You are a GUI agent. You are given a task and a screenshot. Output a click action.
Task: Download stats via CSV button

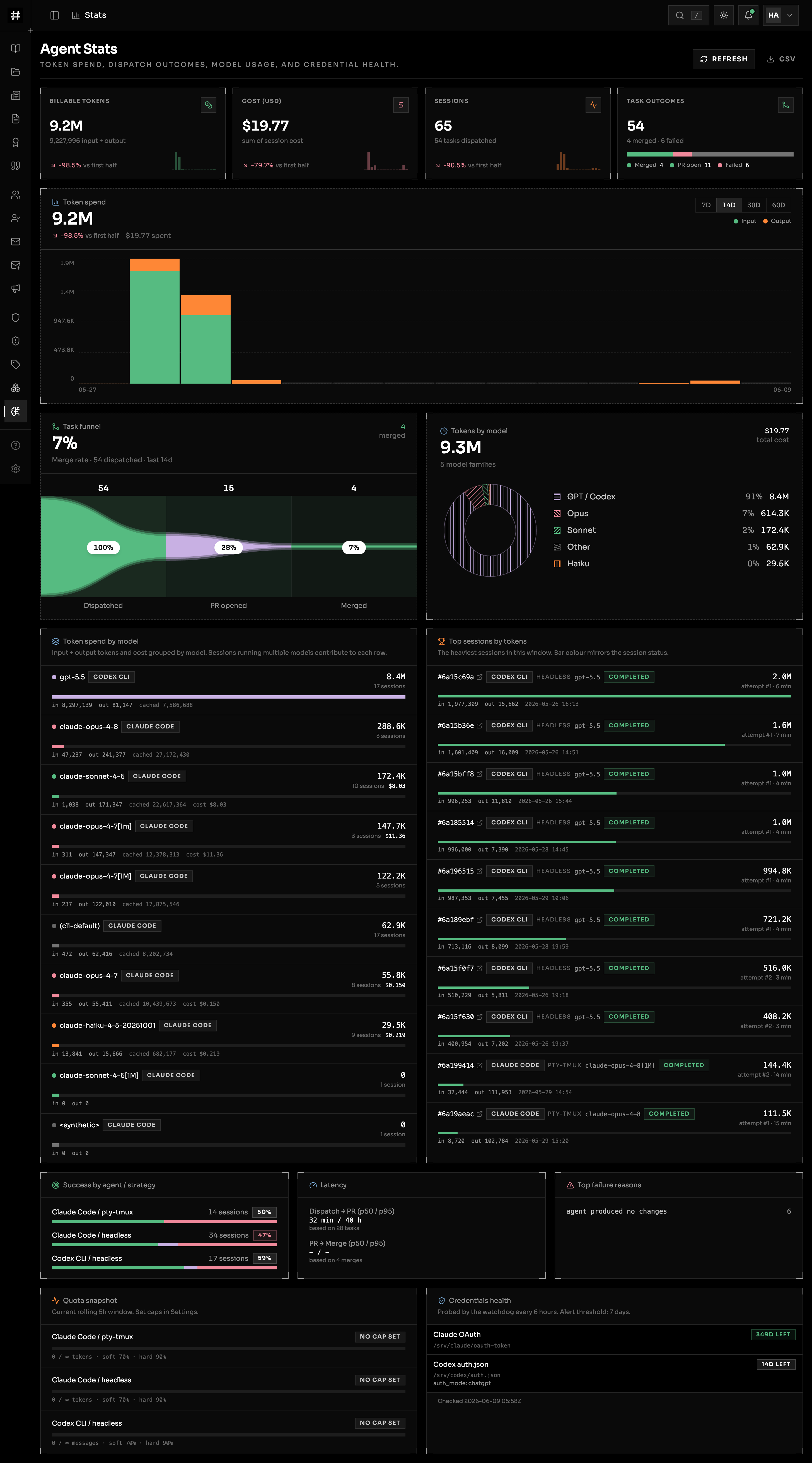pyautogui.click(x=781, y=59)
